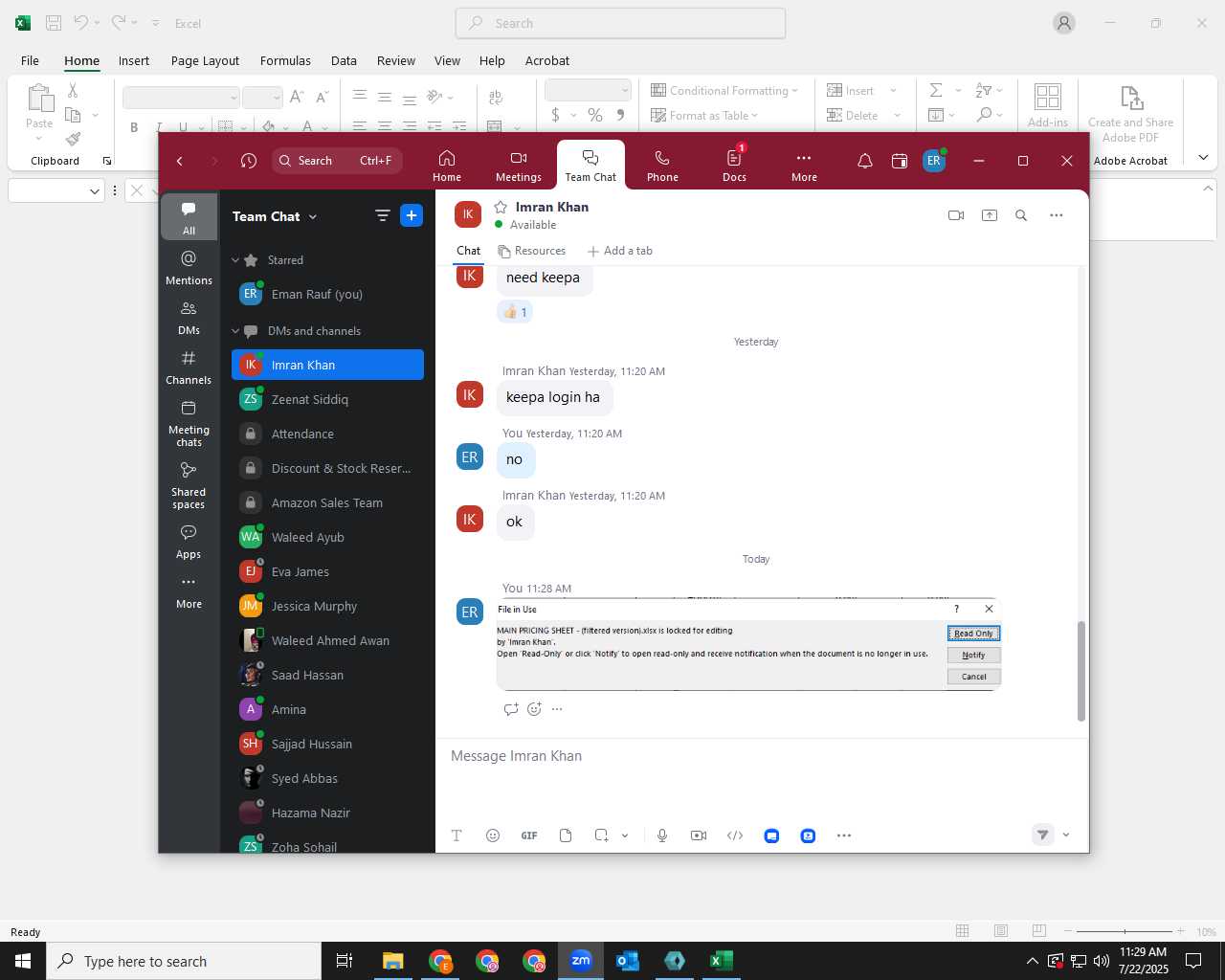
Task: Open DMs in Zoom sidebar
Action: pyautogui.click(x=189, y=318)
